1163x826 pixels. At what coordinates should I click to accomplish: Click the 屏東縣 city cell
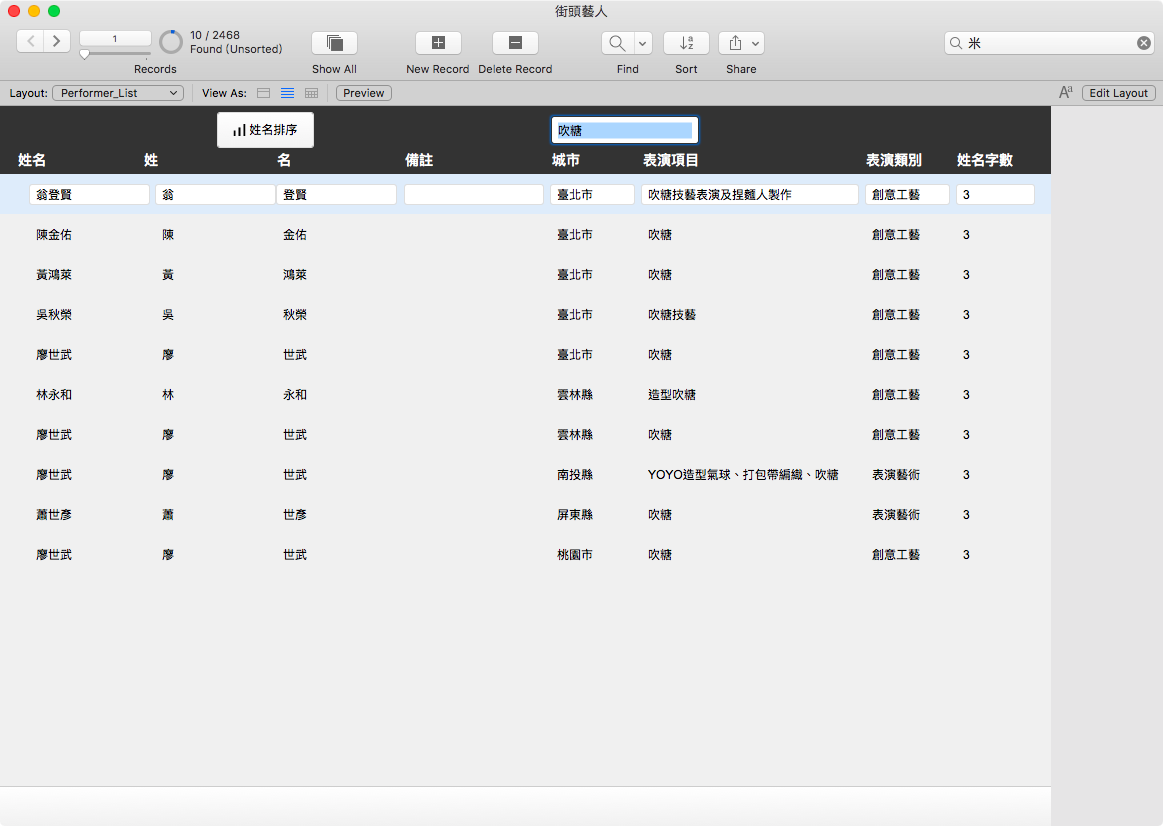point(575,515)
